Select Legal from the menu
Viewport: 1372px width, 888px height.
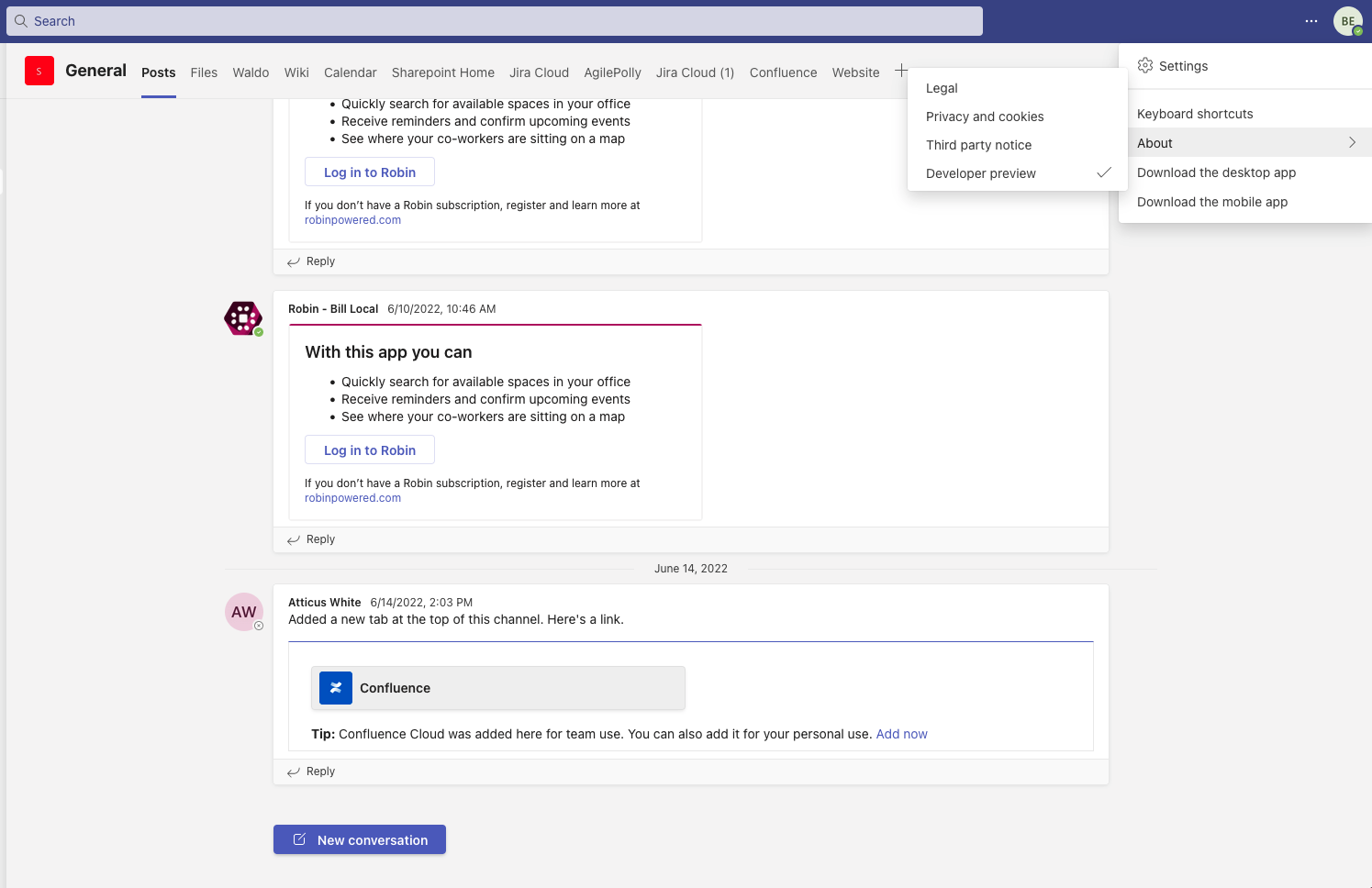tap(942, 88)
